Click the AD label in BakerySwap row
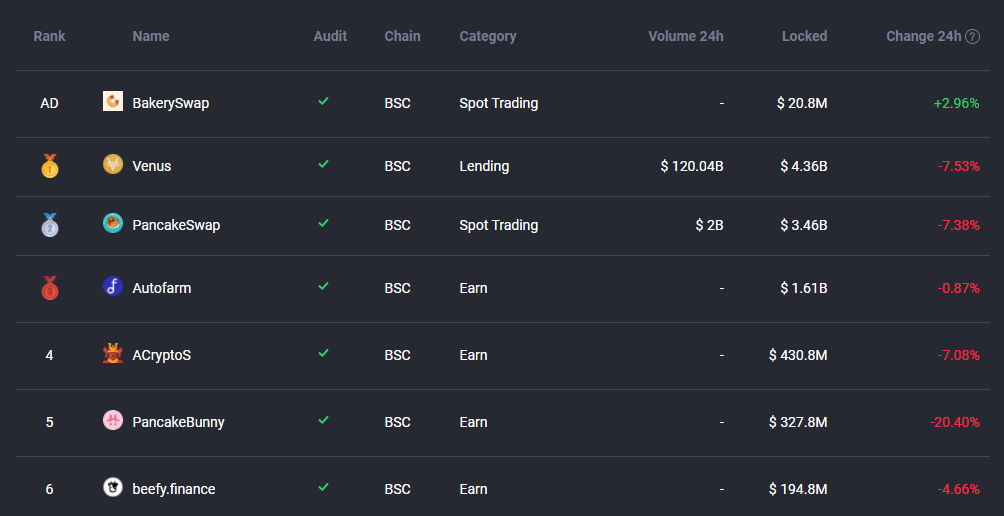This screenshot has height=516, width=1004. point(49,103)
